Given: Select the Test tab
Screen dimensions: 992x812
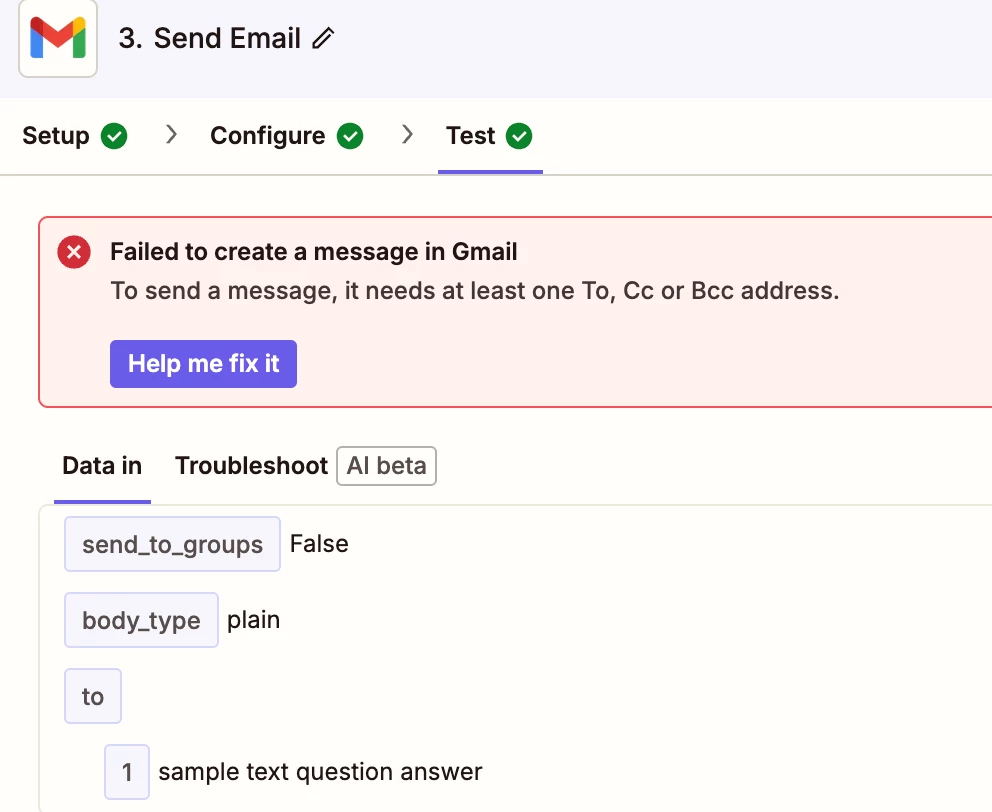Looking at the screenshot, I should pos(471,136).
